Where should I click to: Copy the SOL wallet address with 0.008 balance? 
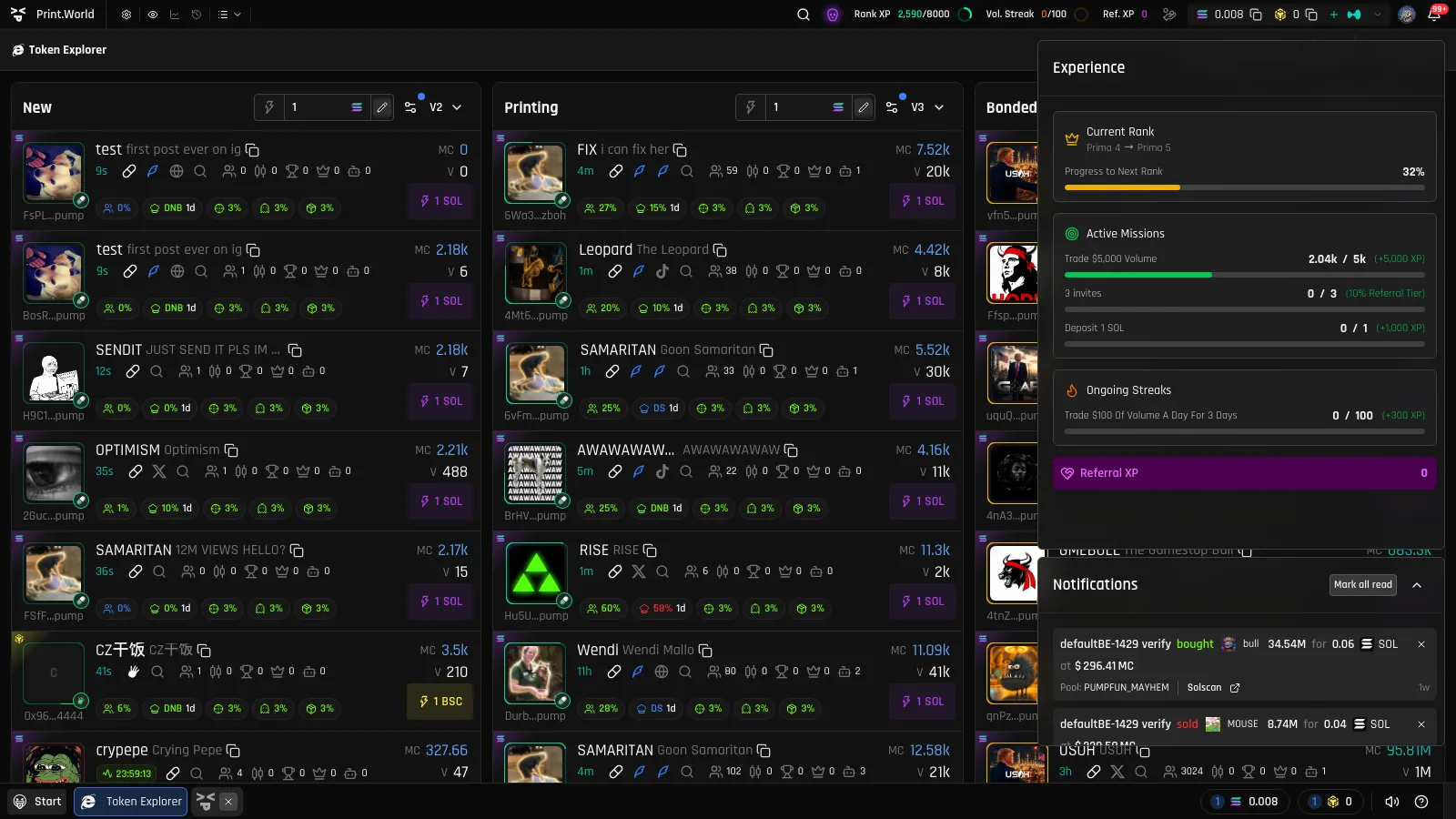tap(1256, 15)
